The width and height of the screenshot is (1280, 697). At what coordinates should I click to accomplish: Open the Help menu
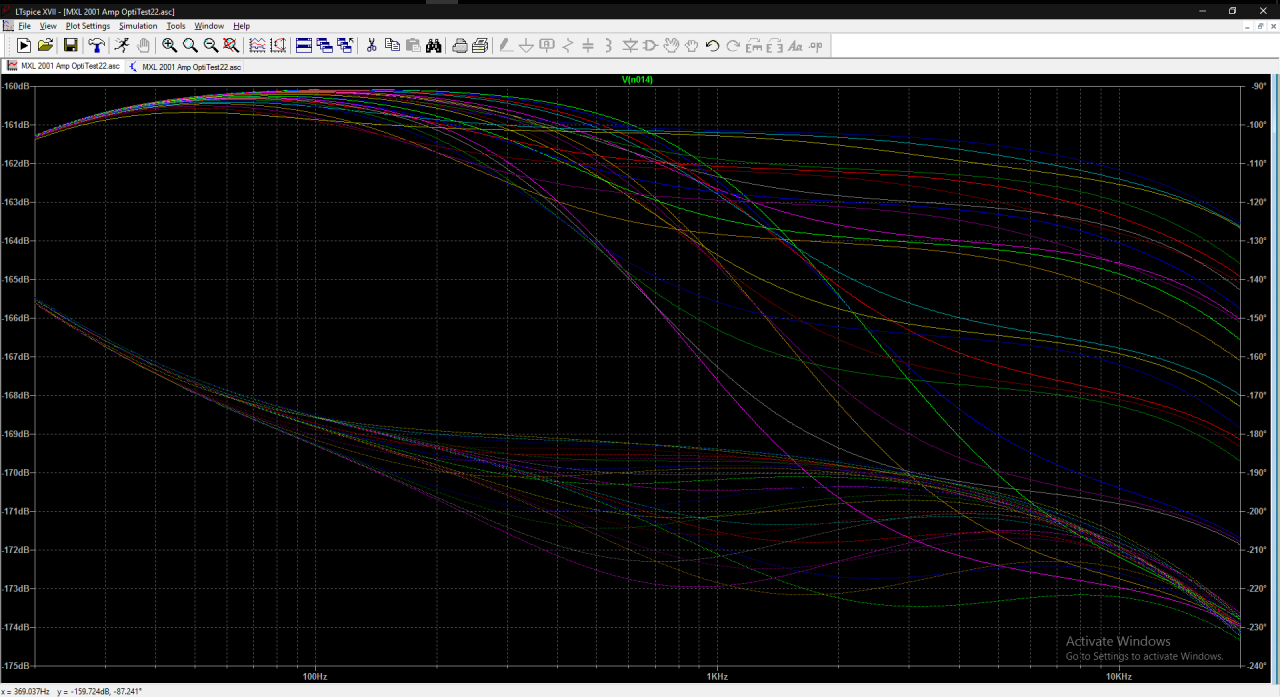(x=241, y=25)
